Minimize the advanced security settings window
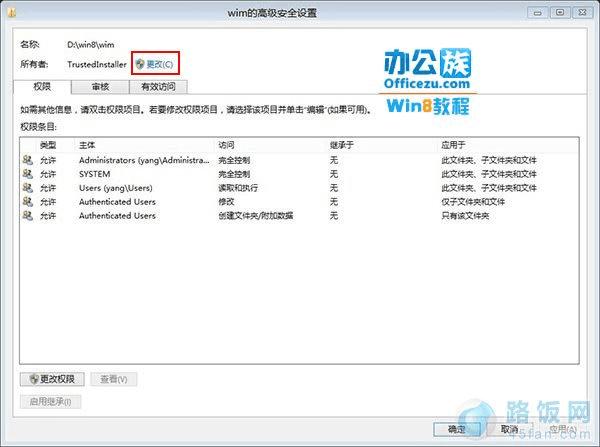The image size is (600, 447). [537, 13]
